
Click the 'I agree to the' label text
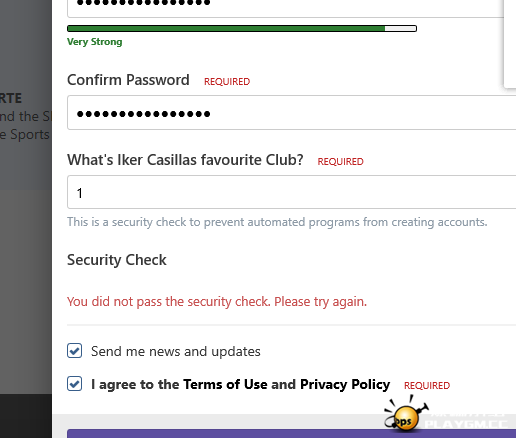tap(135, 384)
